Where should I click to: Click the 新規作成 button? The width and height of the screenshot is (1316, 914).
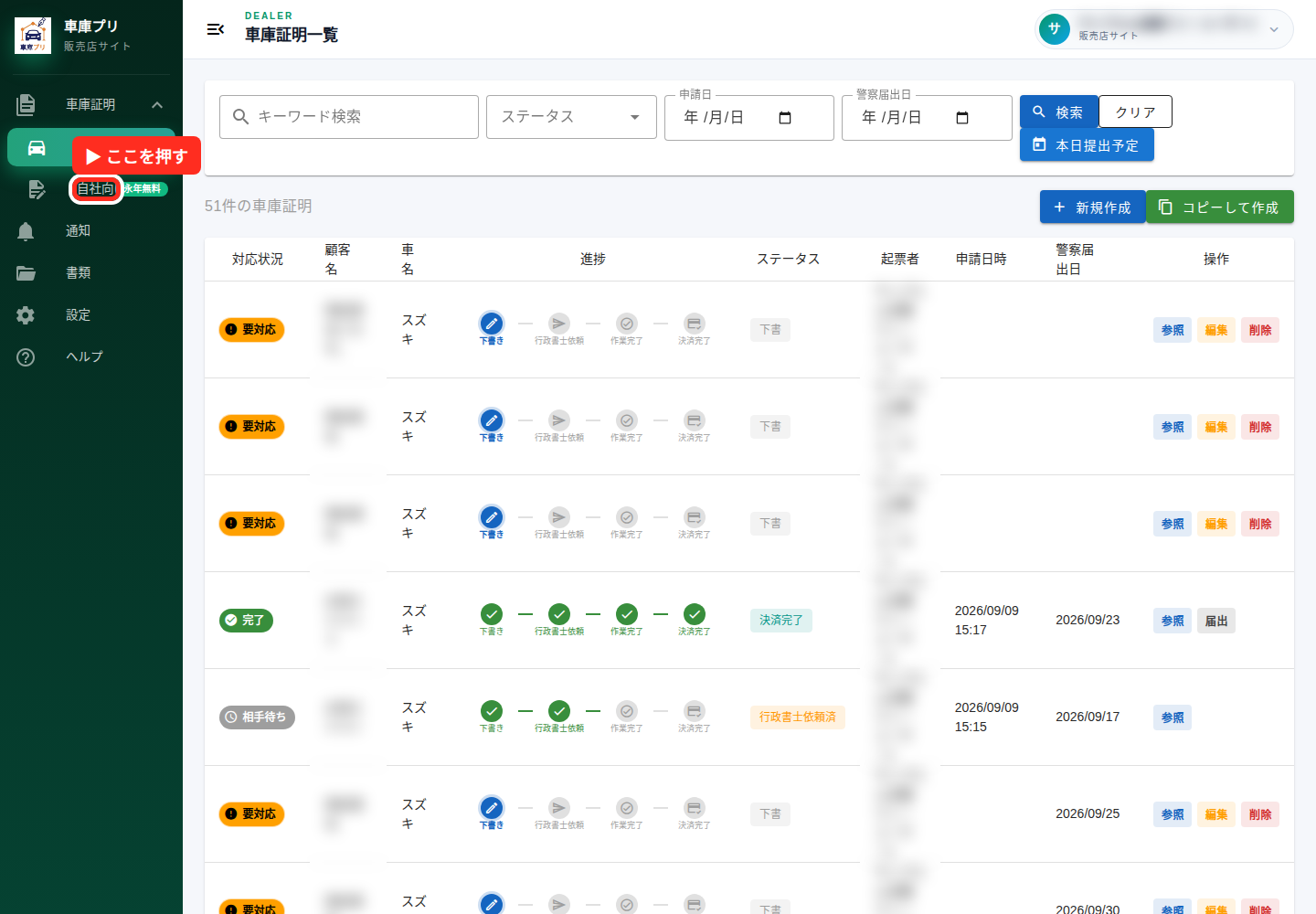[x=1092, y=207]
